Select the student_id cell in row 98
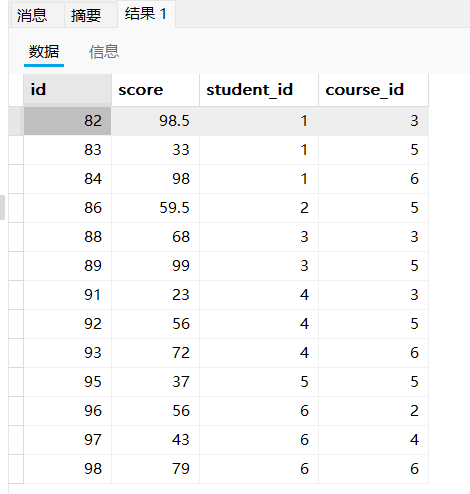Viewport: 470px width, 494px height. (x=259, y=469)
